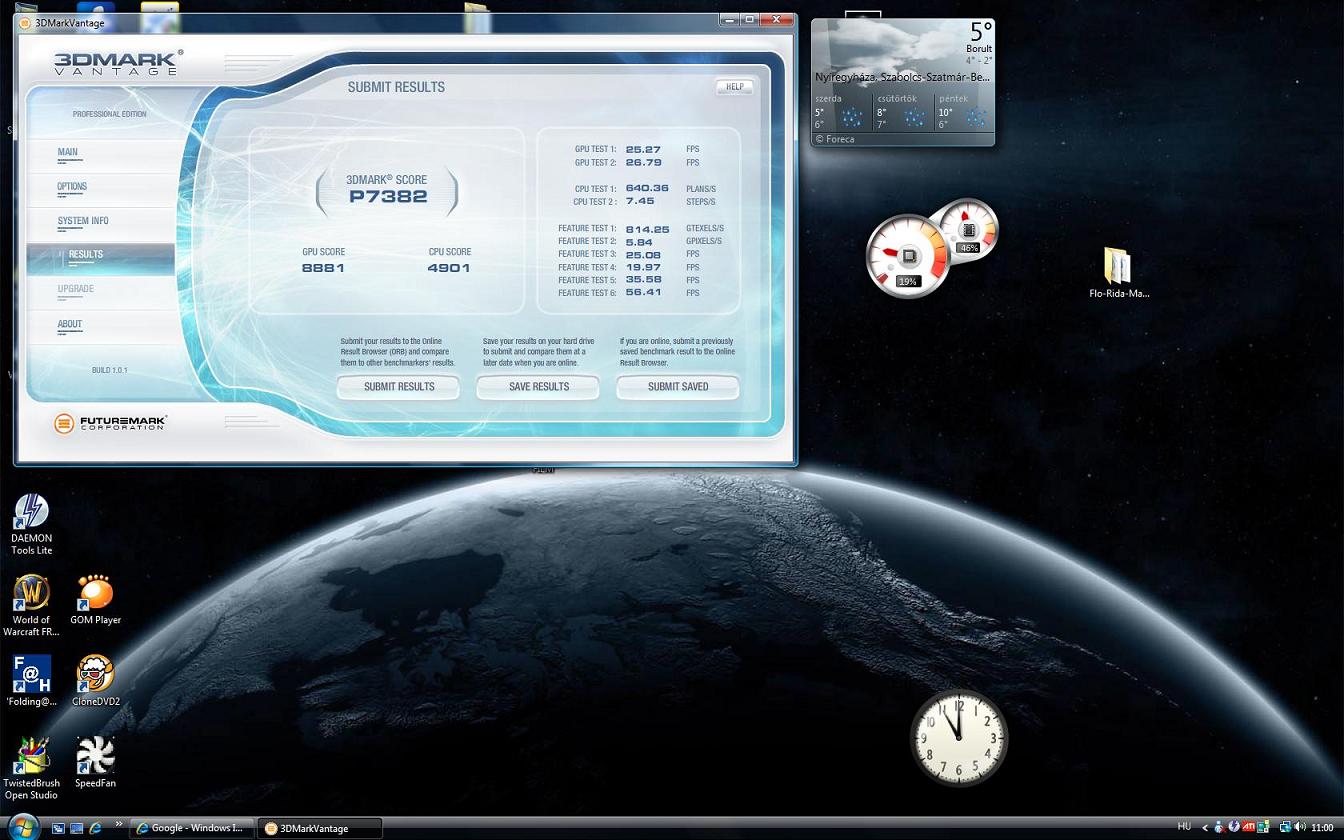
Task: Click the analog clock gadget
Action: pos(959,739)
